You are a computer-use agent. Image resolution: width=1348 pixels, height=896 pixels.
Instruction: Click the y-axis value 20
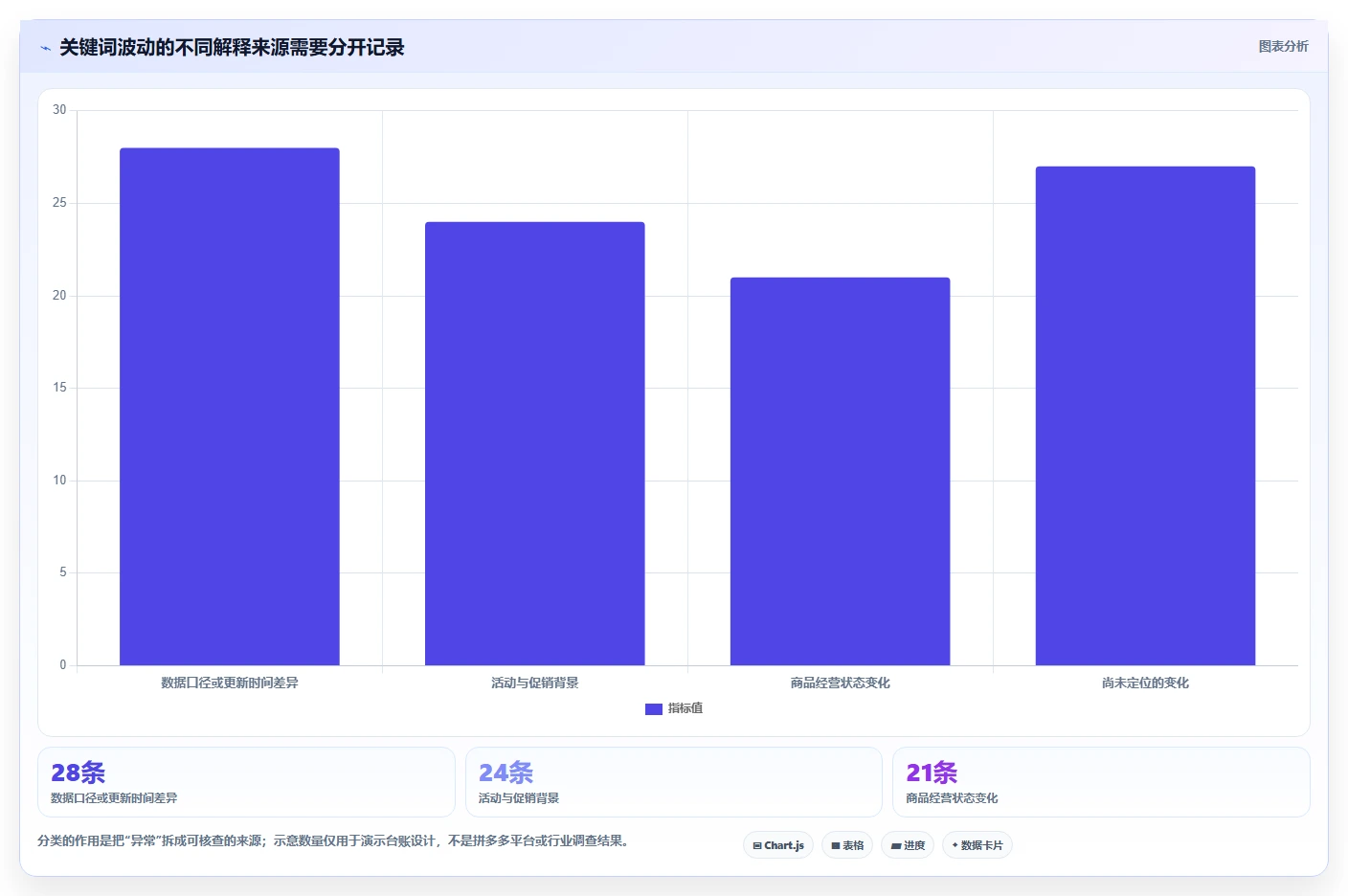click(x=59, y=296)
